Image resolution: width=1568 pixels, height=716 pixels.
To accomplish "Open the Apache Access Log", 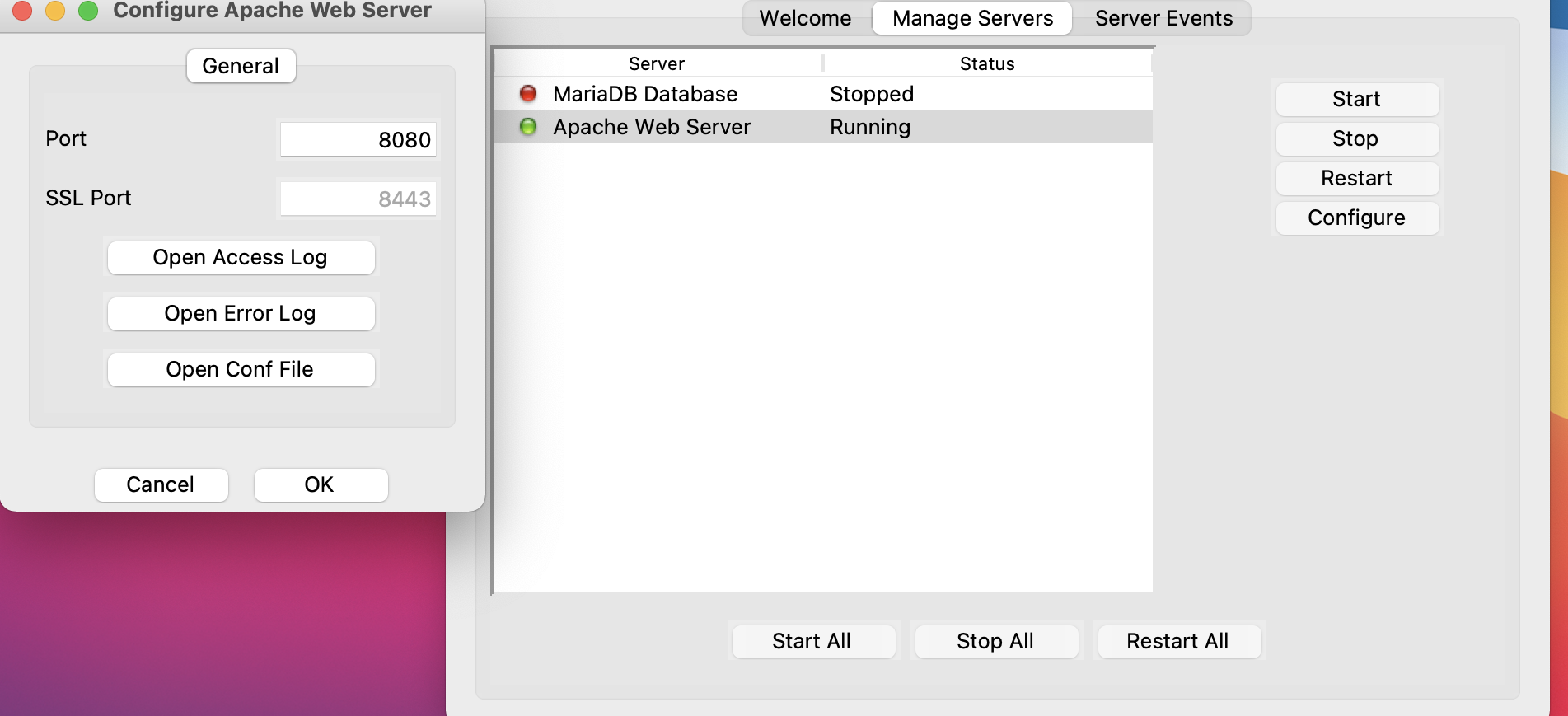I will coord(241,257).
